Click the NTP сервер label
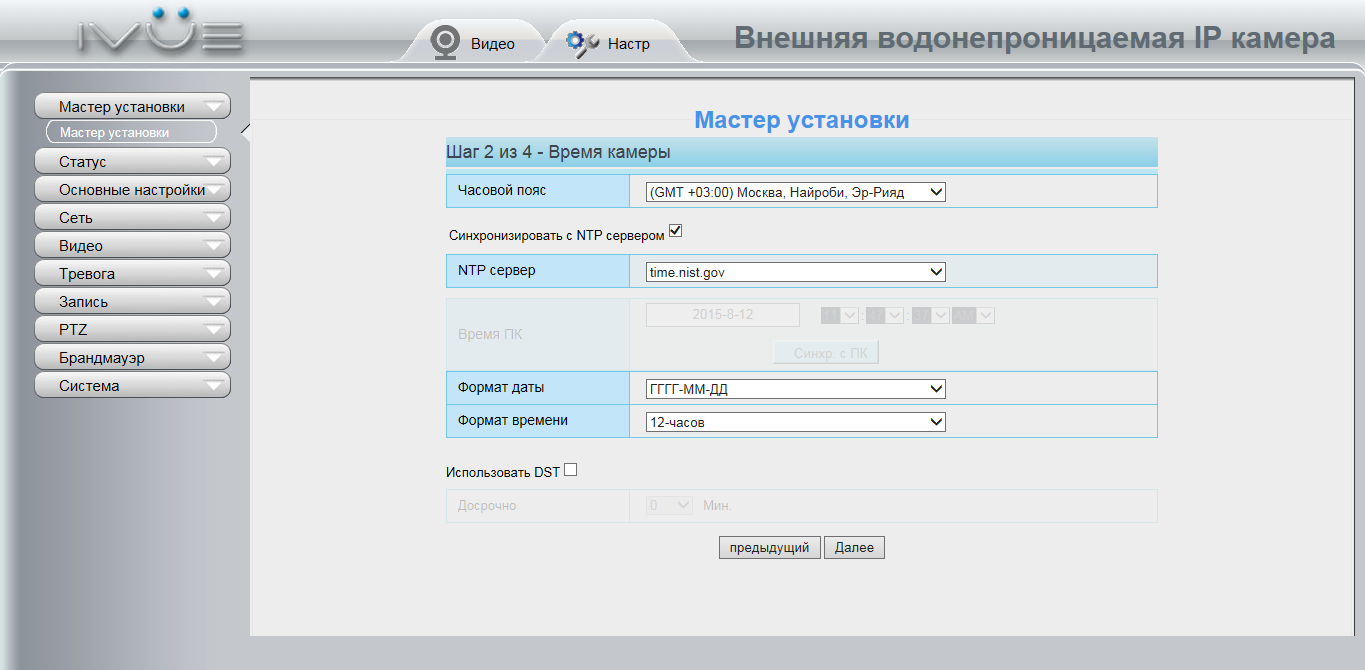 point(497,270)
